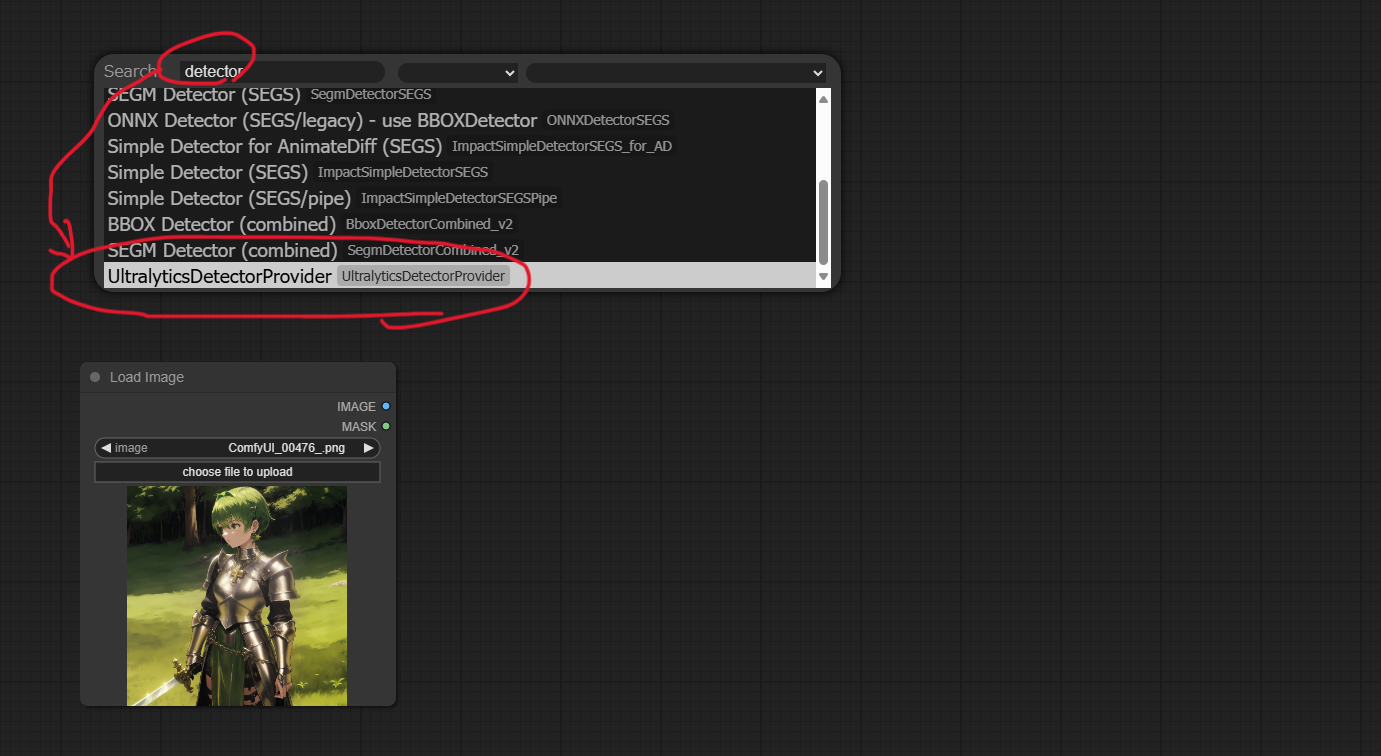1381x756 pixels.
Task: Toggle the Load Image node collapse dot
Action: point(95,377)
